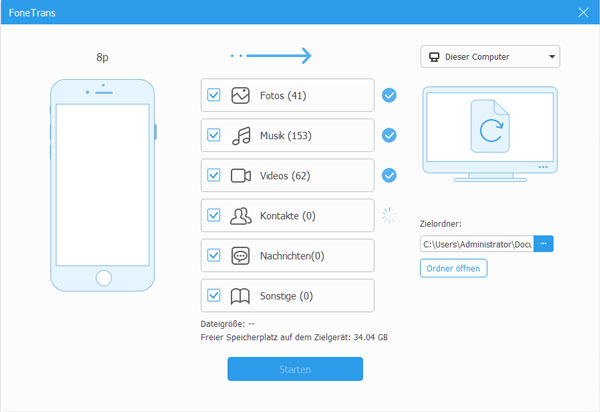600x412 pixels.
Task: Click the Kontakte people icon
Action: pyautogui.click(x=240, y=216)
